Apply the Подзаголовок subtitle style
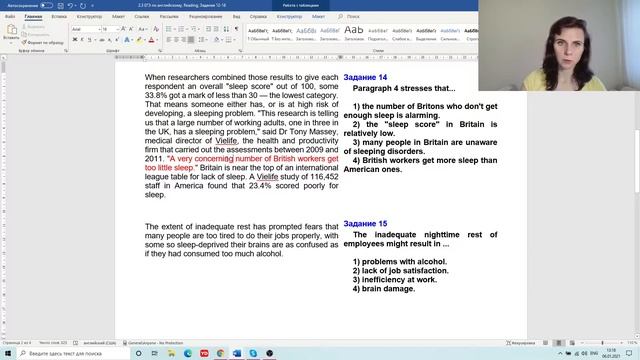640x360 pixels. [378, 34]
